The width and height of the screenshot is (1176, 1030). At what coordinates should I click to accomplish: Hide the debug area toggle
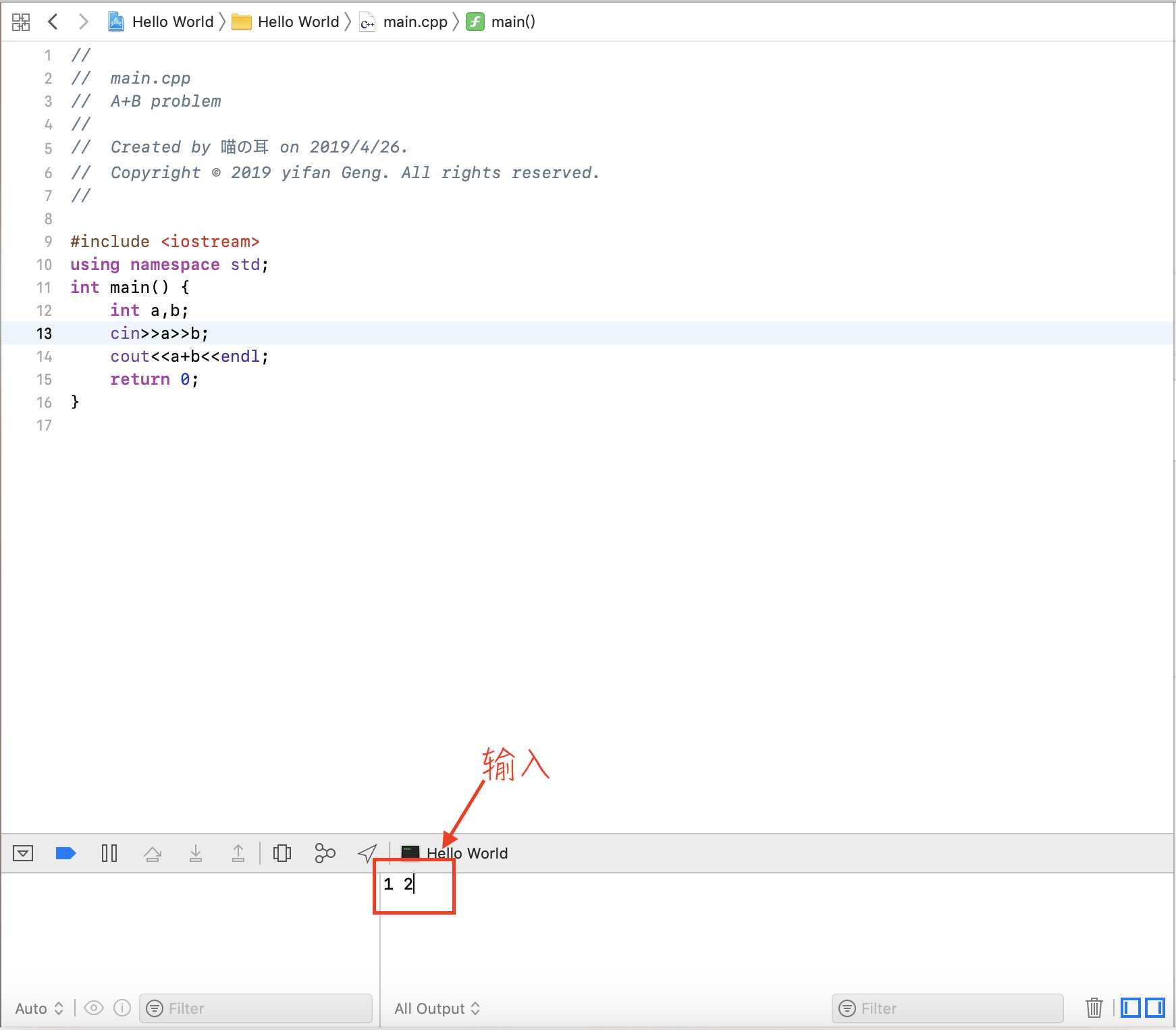pyautogui.click(x=23, y=853)
